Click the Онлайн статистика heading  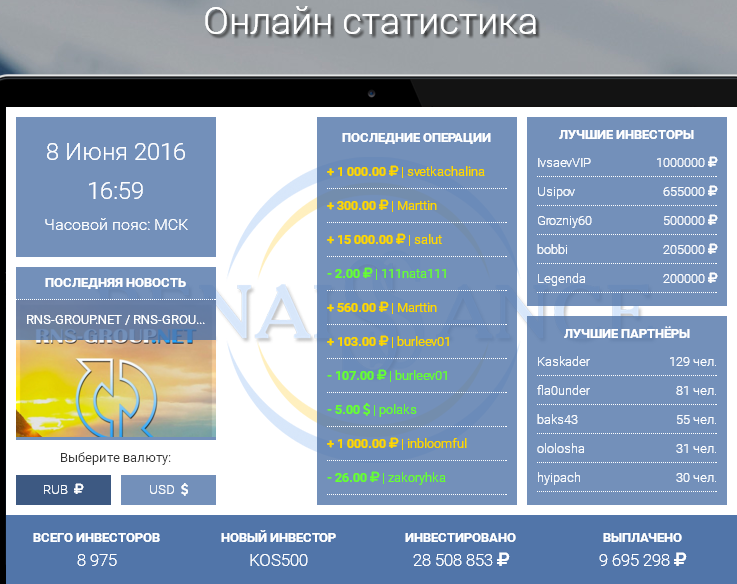tap(371, 23)
